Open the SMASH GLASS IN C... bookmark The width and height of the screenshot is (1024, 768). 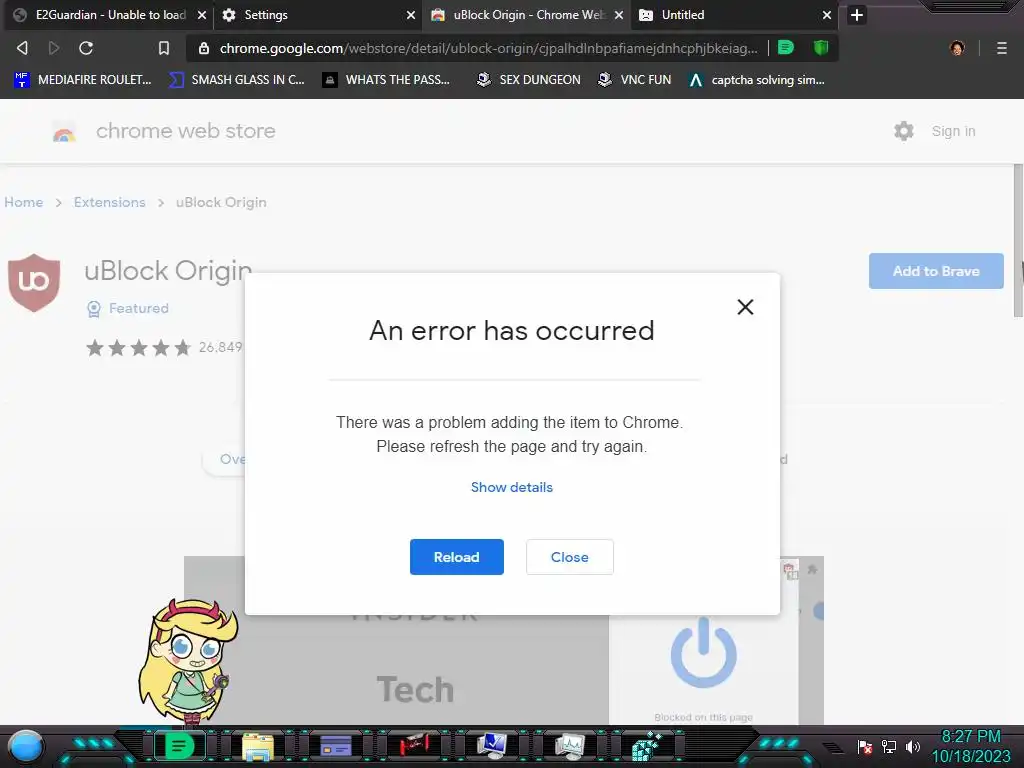(236, 80)
